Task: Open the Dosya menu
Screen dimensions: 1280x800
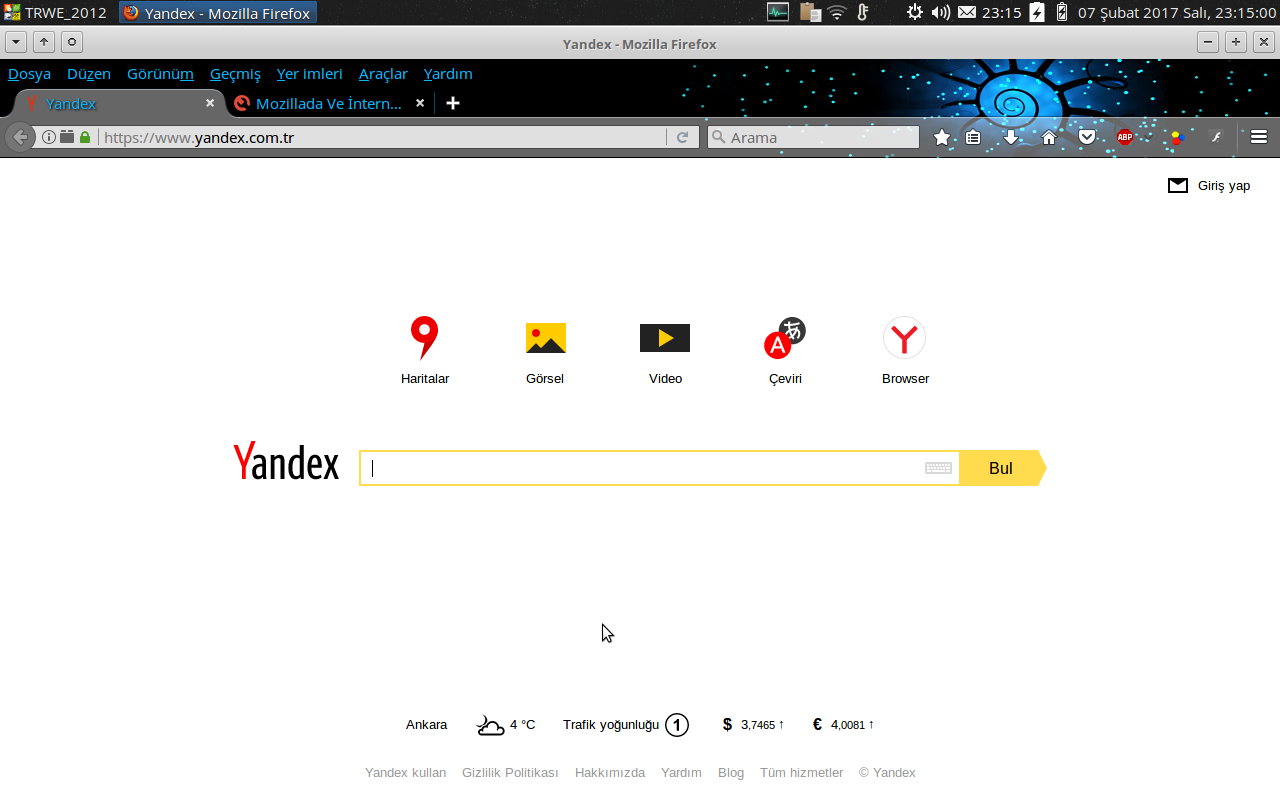Action: point(29,74)
